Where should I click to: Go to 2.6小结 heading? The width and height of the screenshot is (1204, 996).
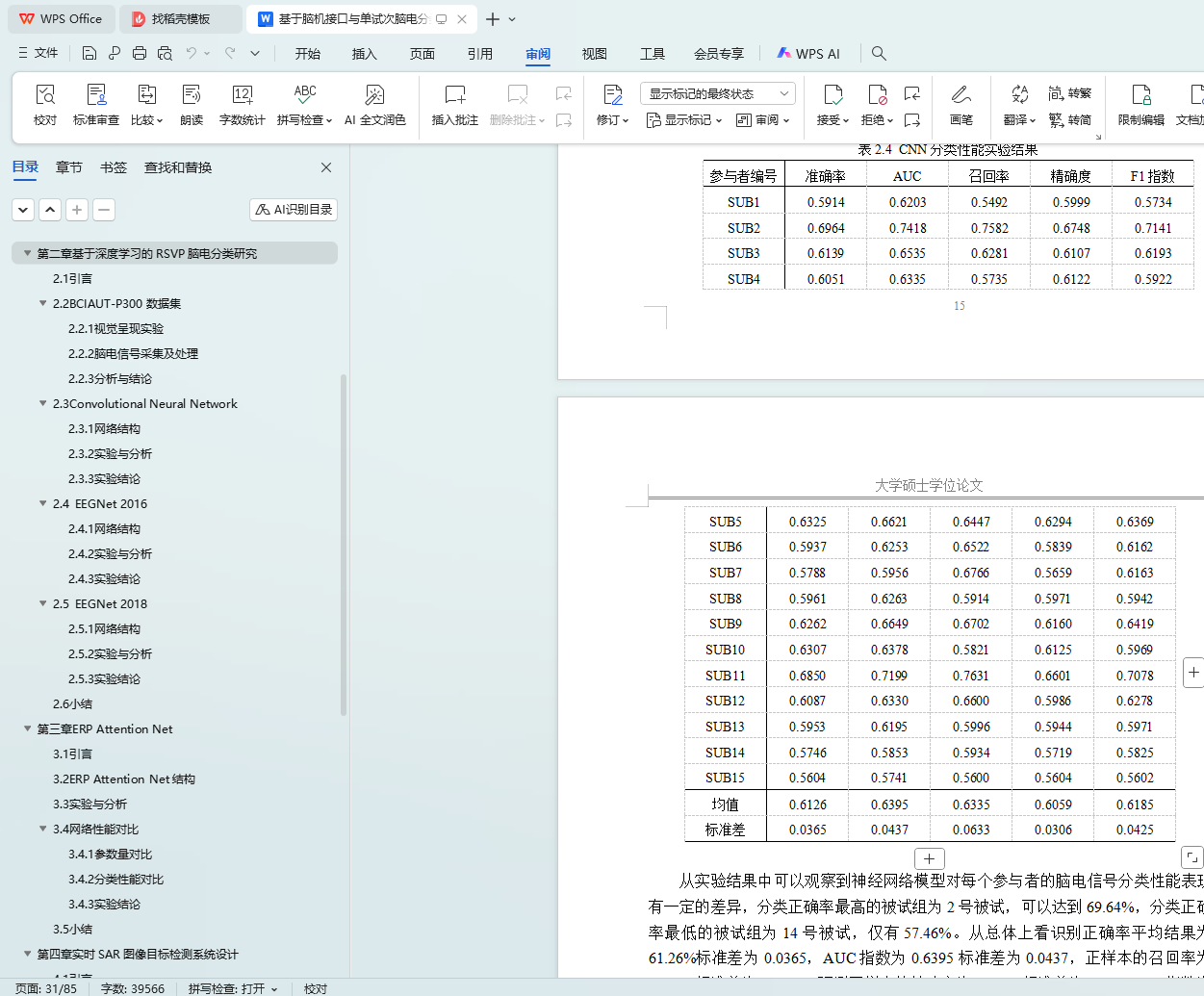coord(72,703)
